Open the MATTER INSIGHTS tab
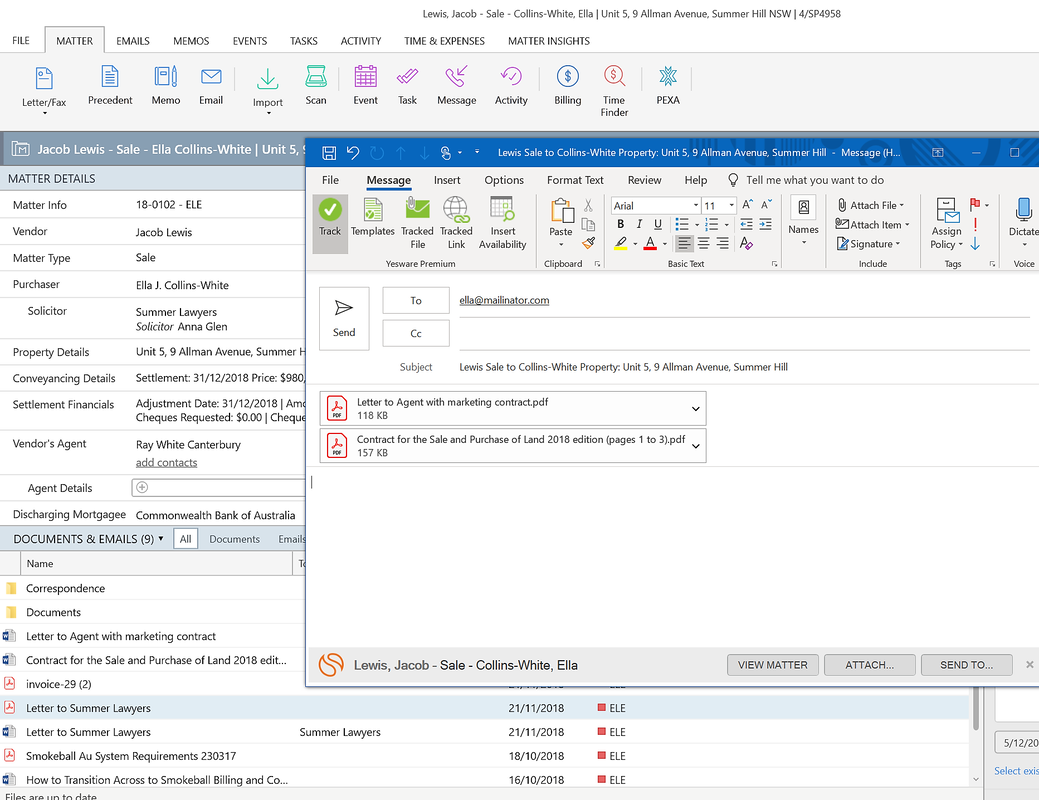Viewport: 1039px width, 800px height. [549, 41]
